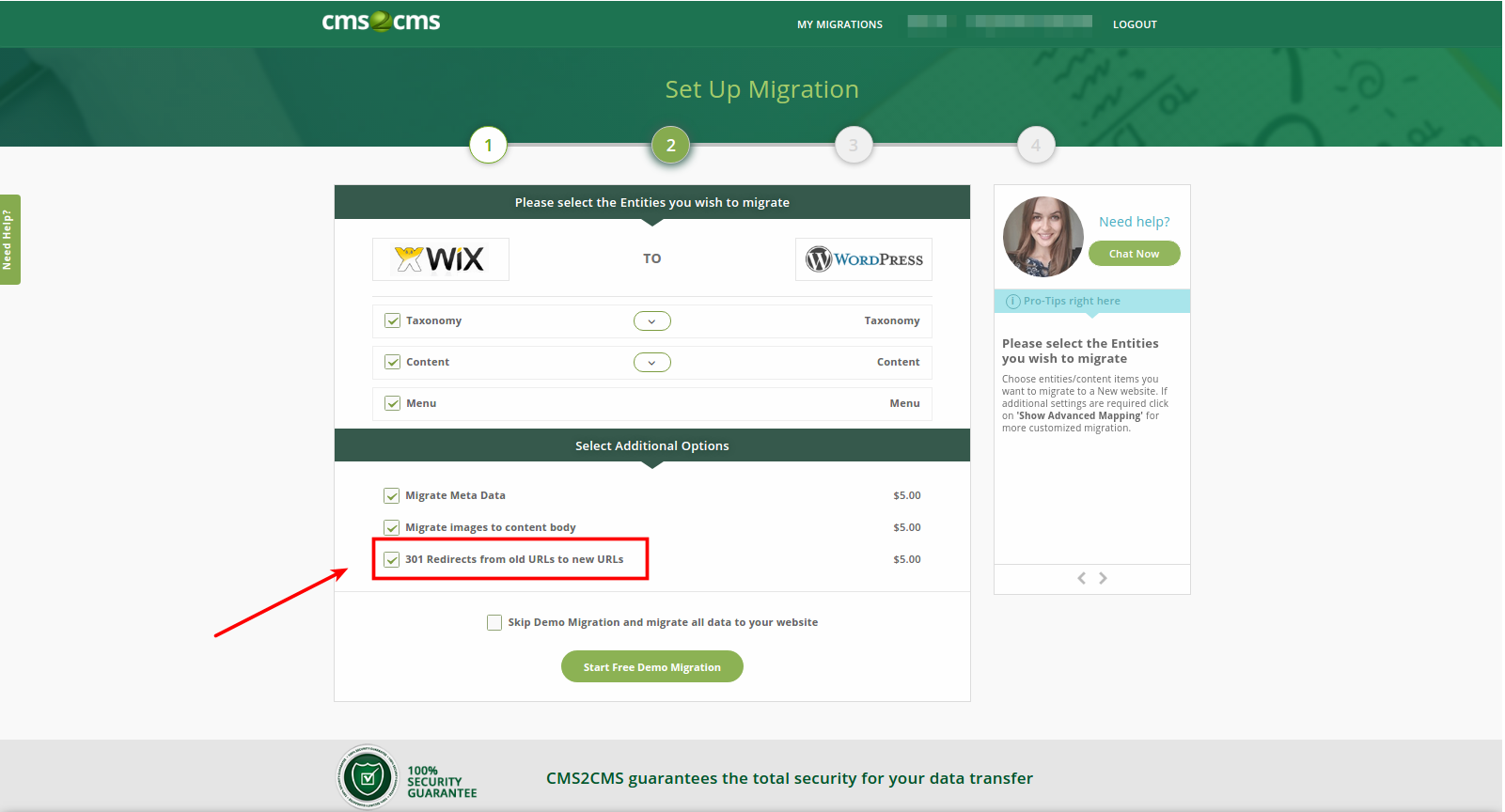Click the Pro-Tips info icon

1013,302
